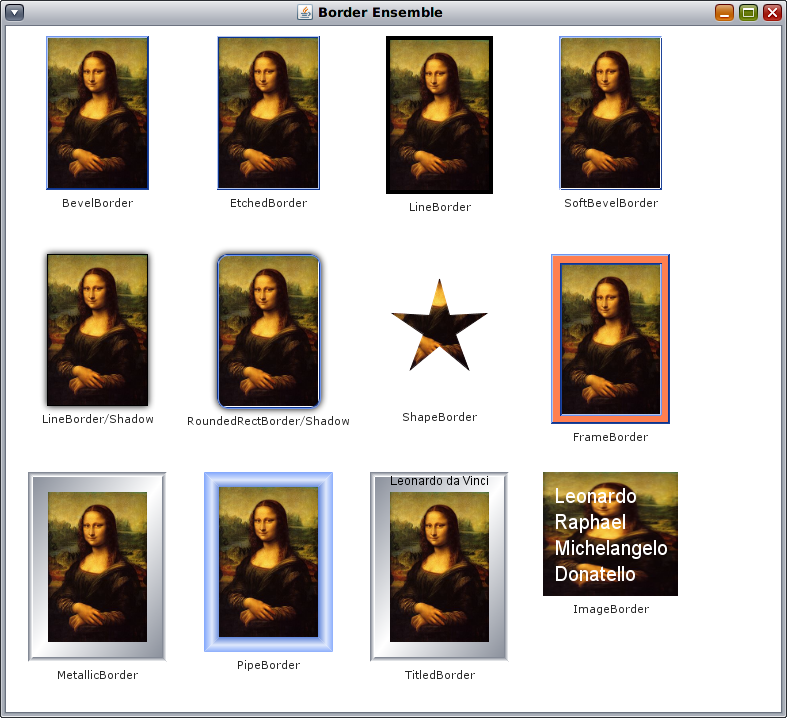Click the "BevelBorder" caption
The width and height of the screenshot is (787, 718).
click(97, 203)
